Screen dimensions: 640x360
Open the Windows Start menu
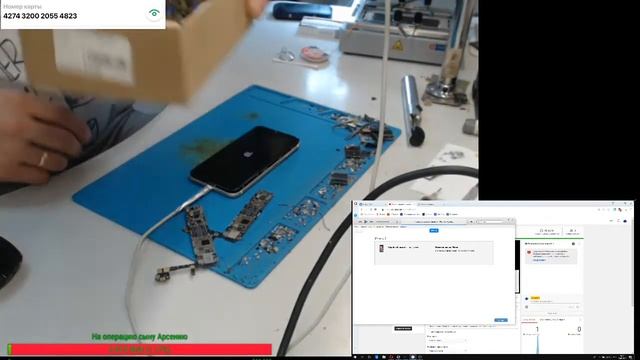click(355, 357)
